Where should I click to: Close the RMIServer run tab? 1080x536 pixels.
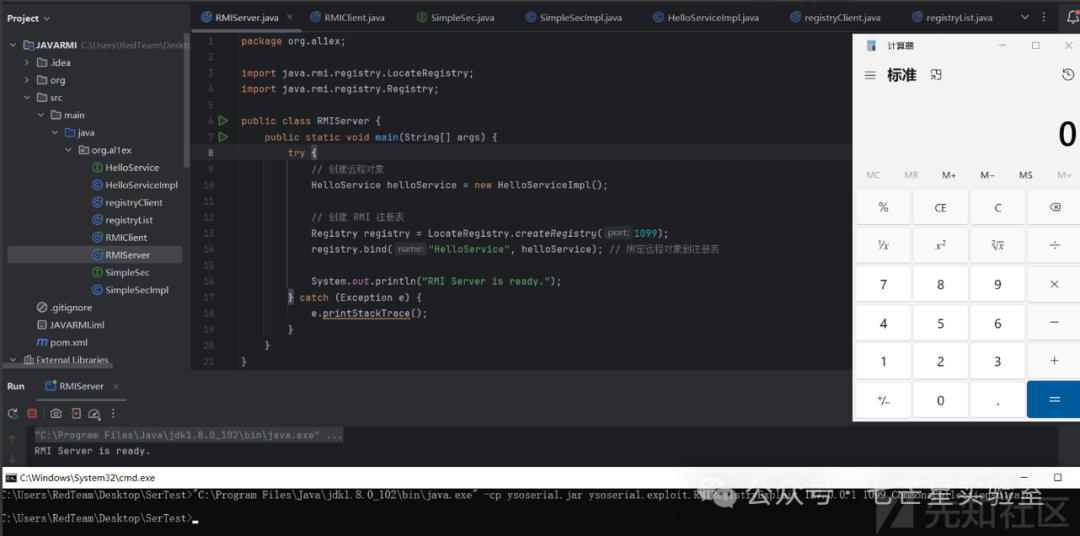(116, 386)
